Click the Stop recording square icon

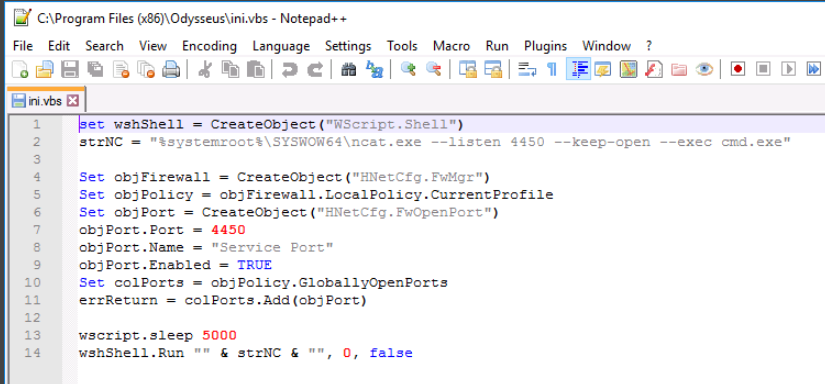[x=763, y=69]
